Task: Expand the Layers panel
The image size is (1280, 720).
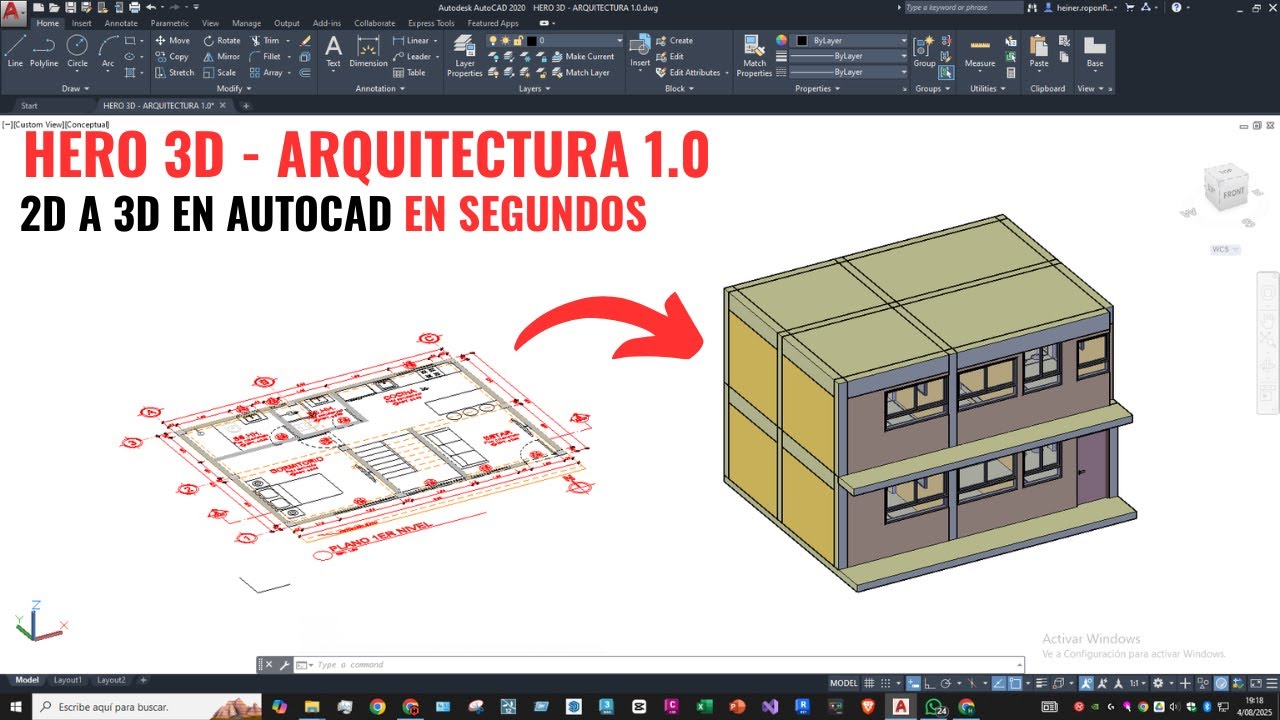Action: point(534,88)
